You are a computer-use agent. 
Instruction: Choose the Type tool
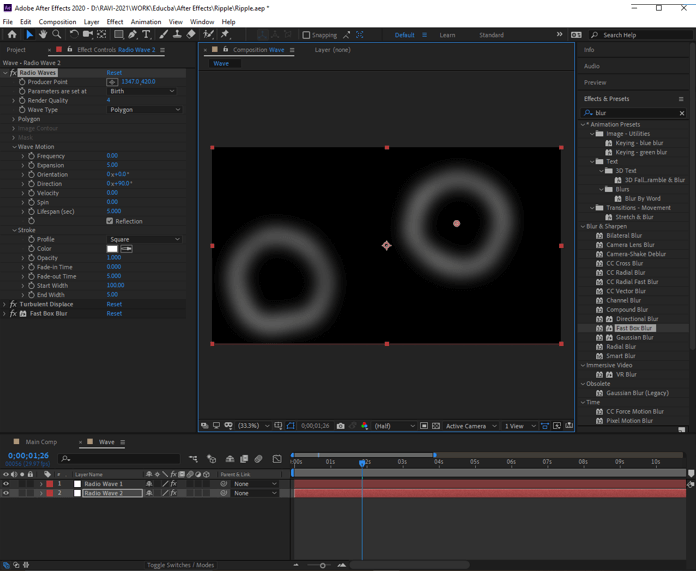[x=146, y=35]
